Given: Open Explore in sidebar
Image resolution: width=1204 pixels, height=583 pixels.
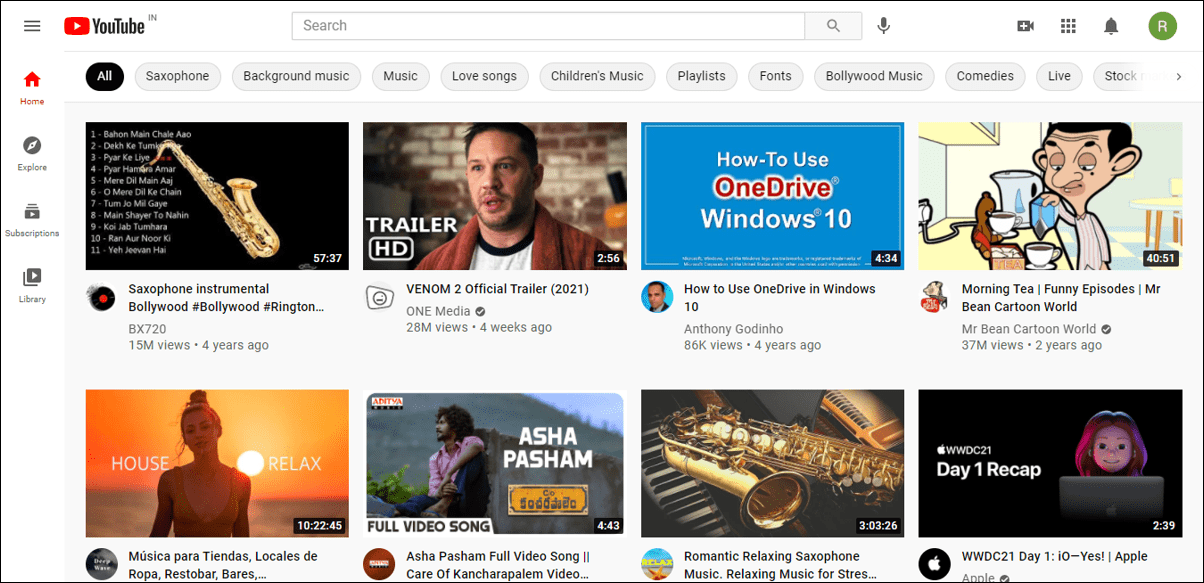Looking at the screenshot, I should click(x=32, y=154).
